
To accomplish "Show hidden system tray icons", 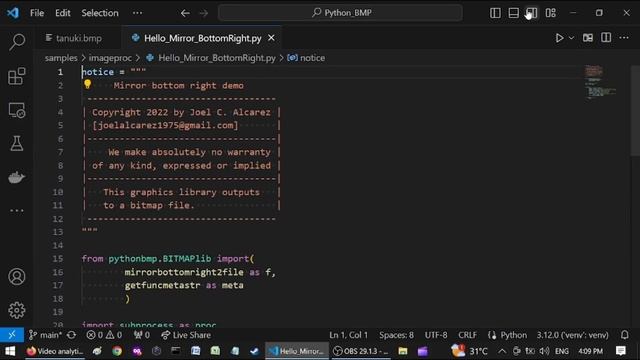I will [x=502, y=351].
